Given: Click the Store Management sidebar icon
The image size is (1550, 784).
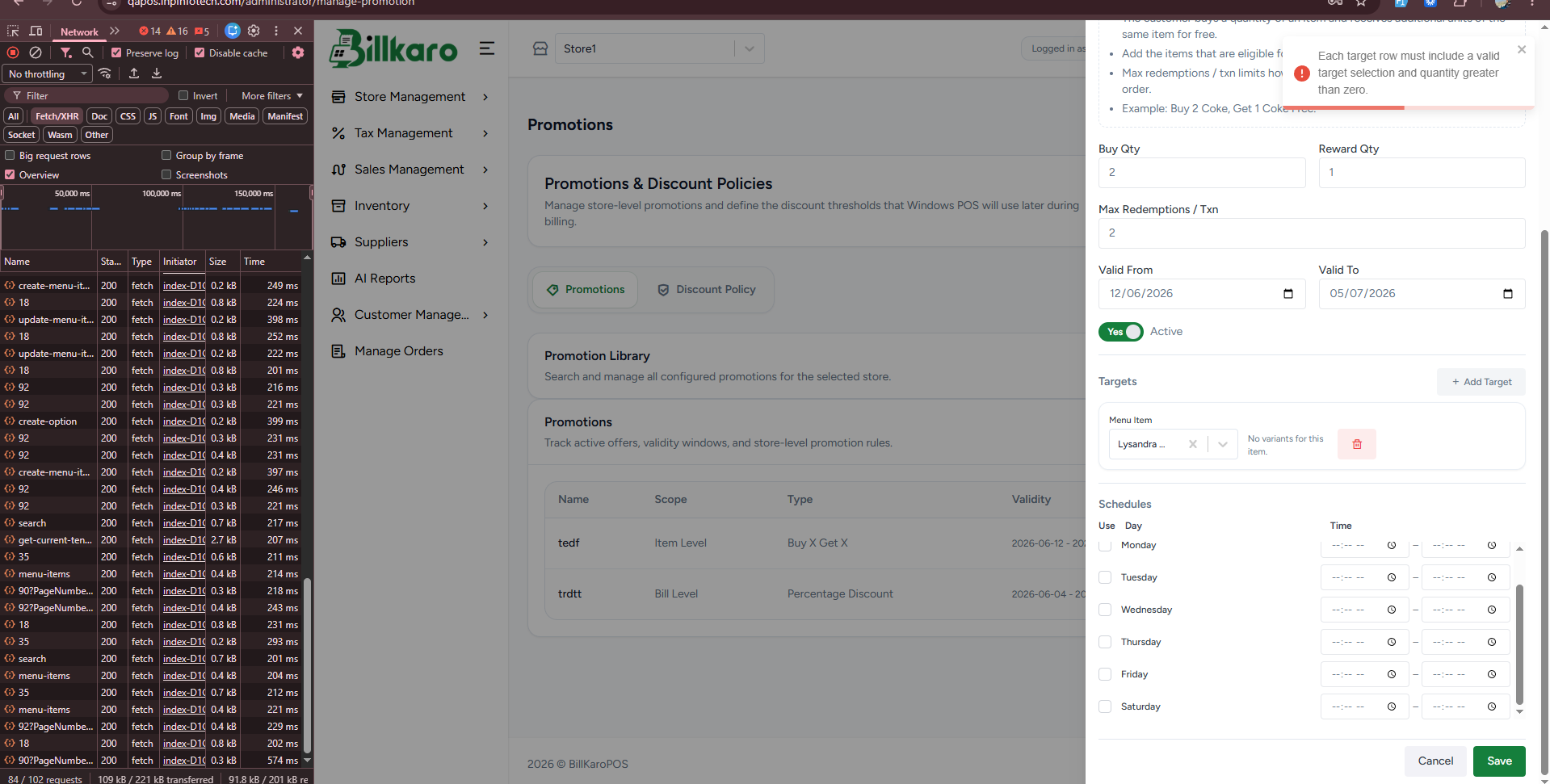Looking at the screenshot, I should [x=338, y=97].
